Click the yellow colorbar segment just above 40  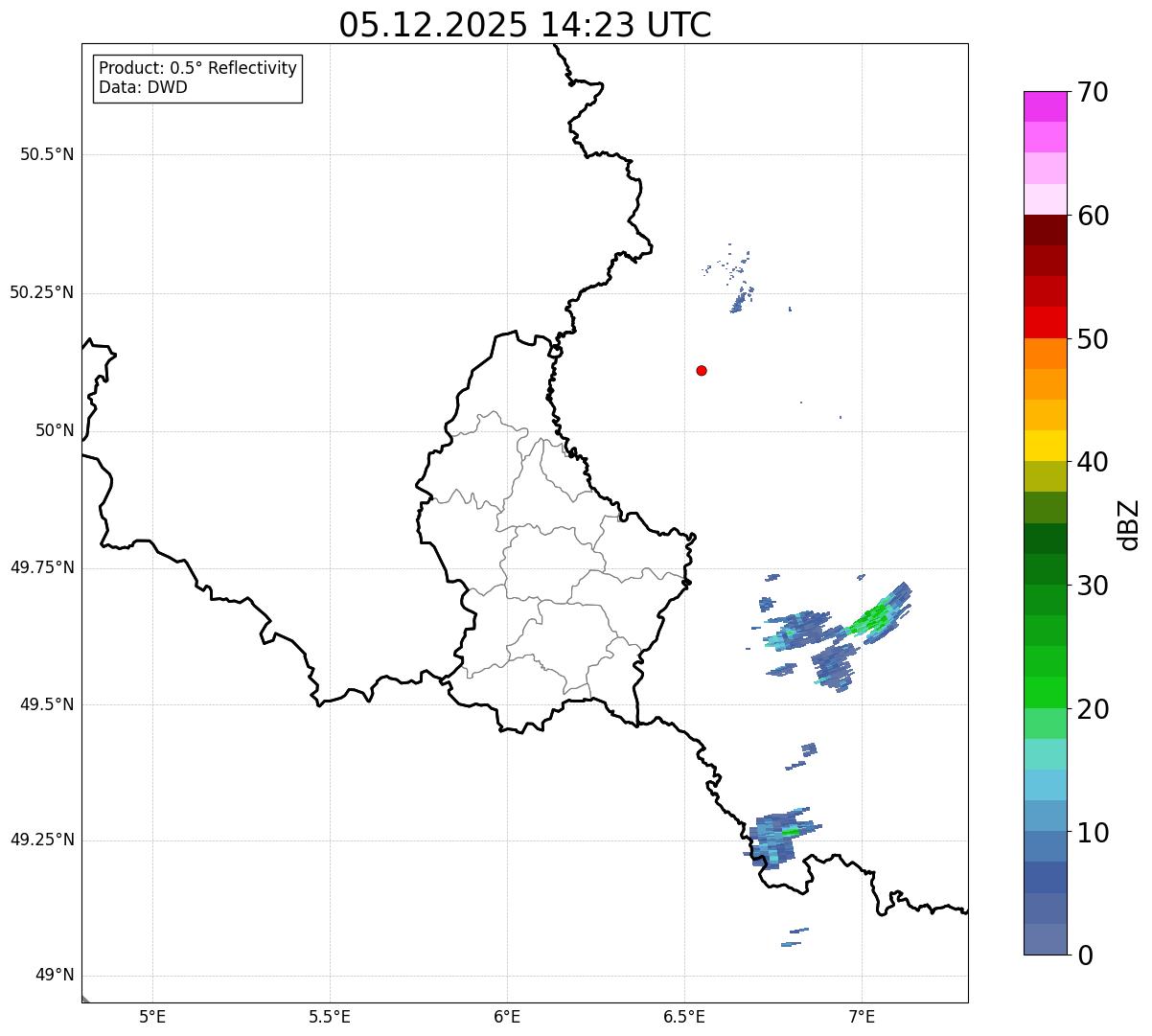tap(1046, 447)
